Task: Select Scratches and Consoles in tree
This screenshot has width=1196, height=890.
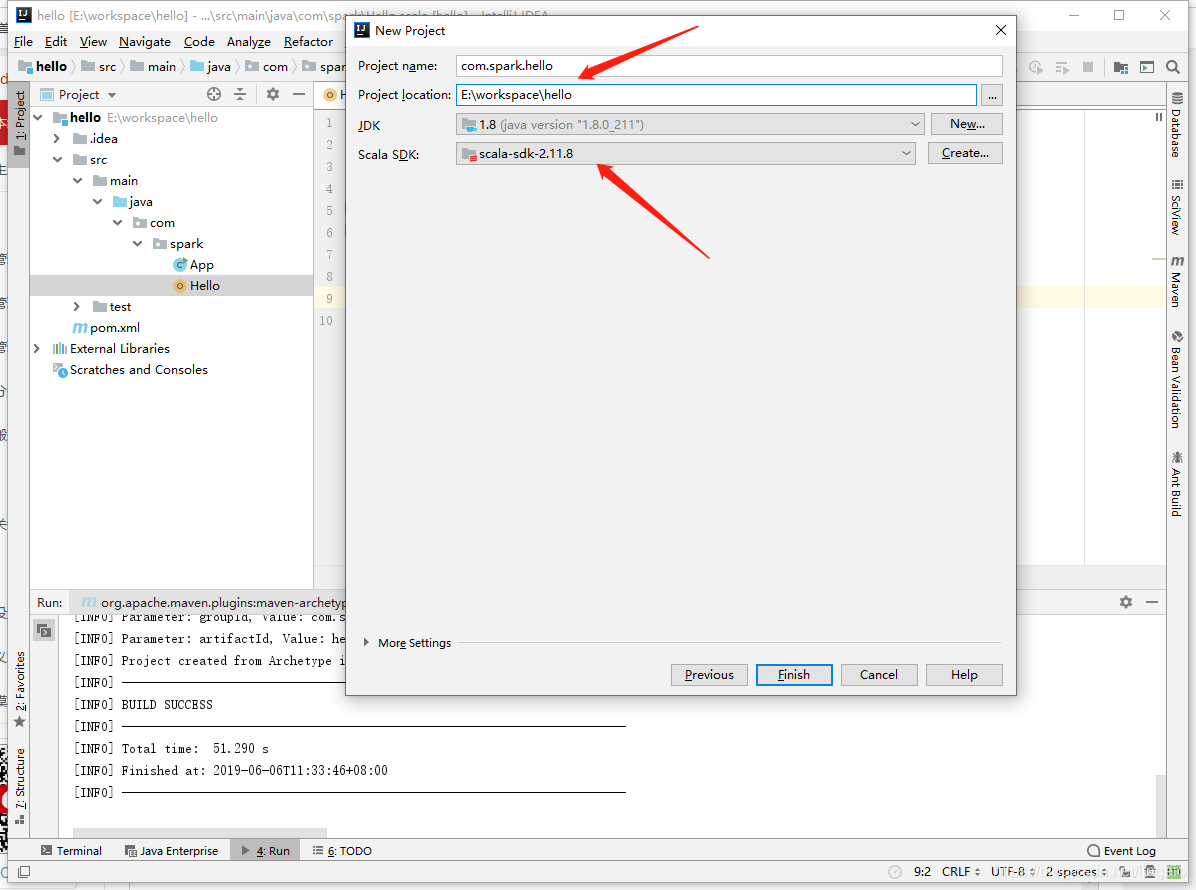Action: (130, 370)
